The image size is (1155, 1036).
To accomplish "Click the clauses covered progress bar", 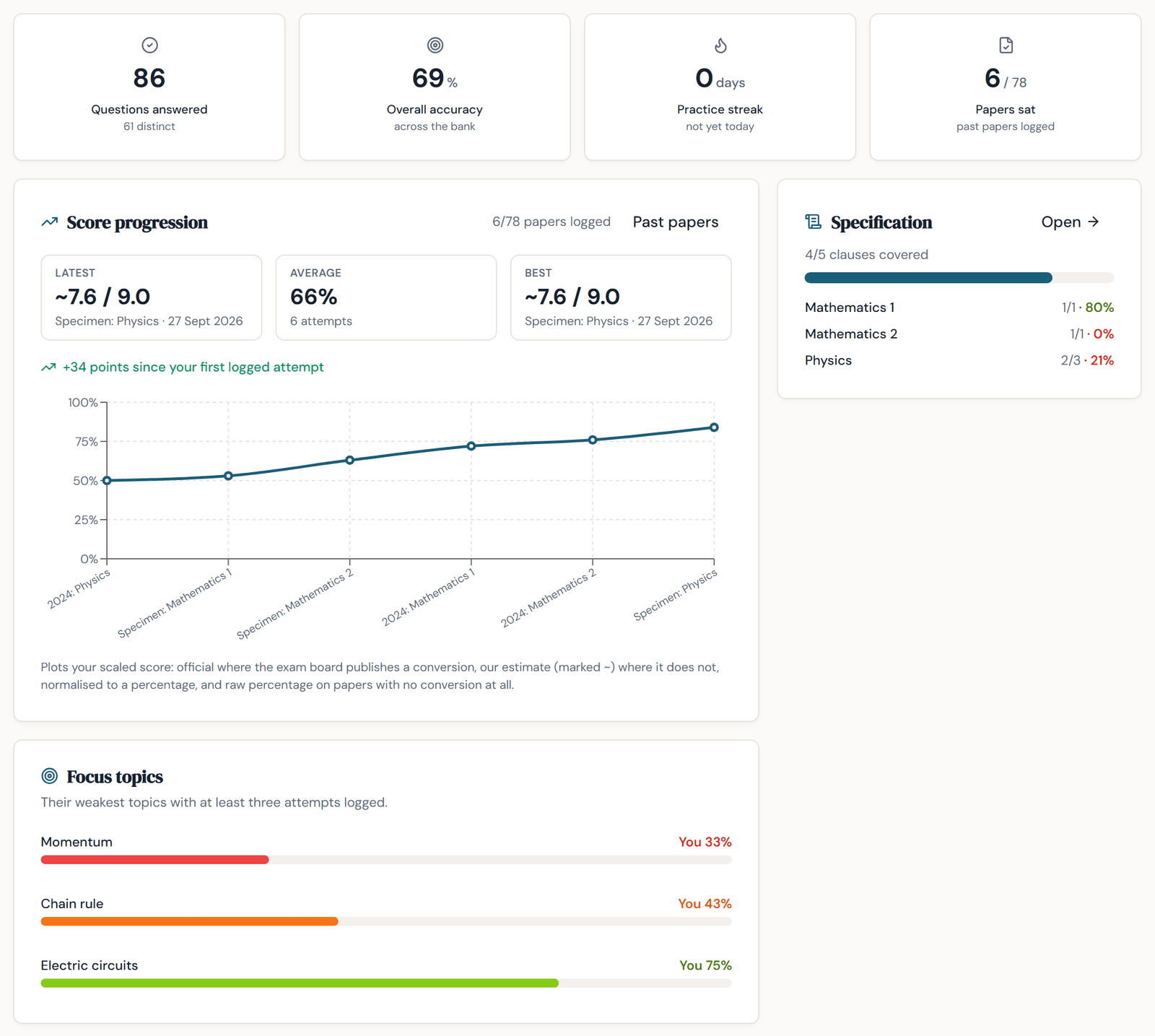I will tap(959, 278).
